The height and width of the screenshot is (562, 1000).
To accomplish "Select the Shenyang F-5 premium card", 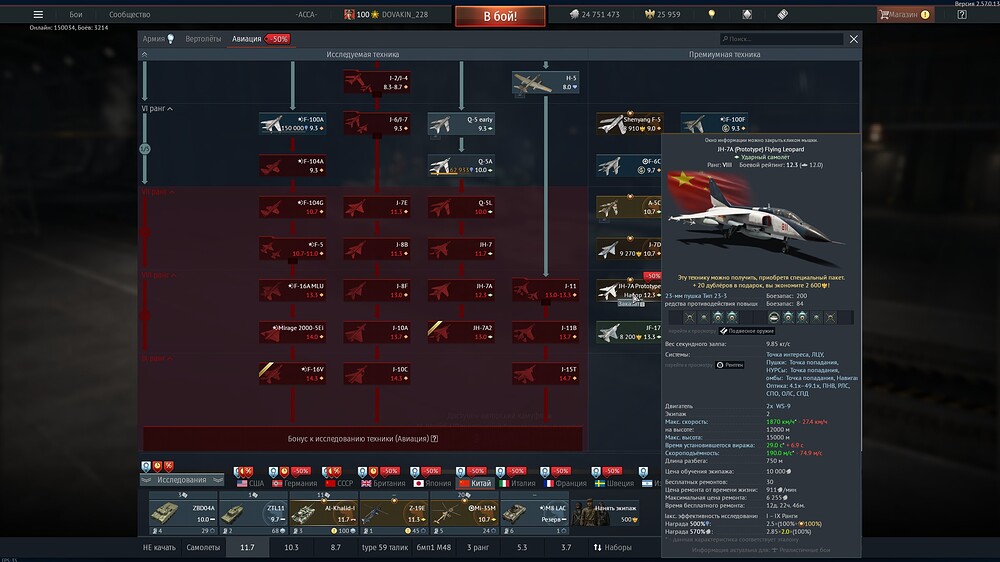I will click(x=629, y=124).
